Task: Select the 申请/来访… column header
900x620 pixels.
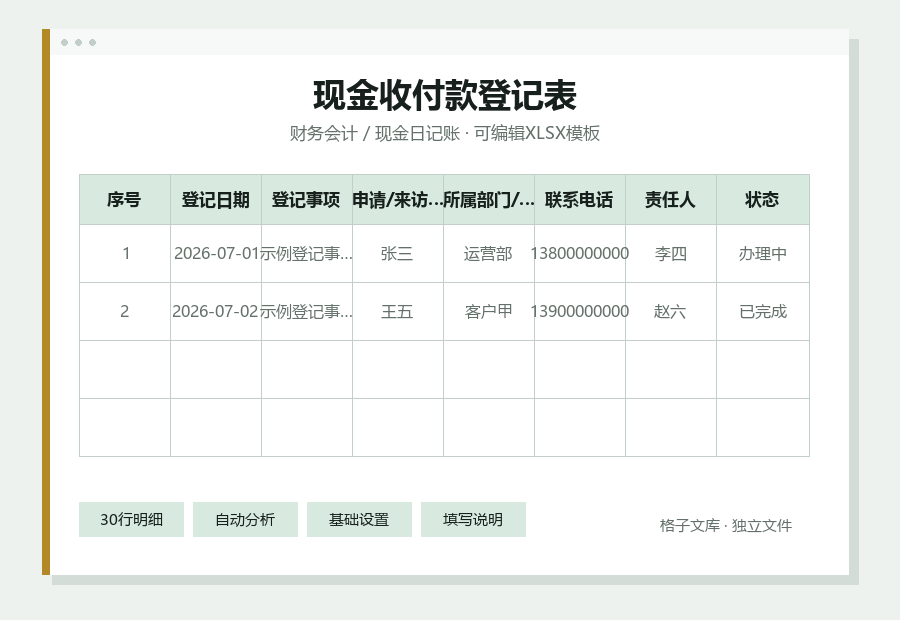Action: [x=398, y=200]
